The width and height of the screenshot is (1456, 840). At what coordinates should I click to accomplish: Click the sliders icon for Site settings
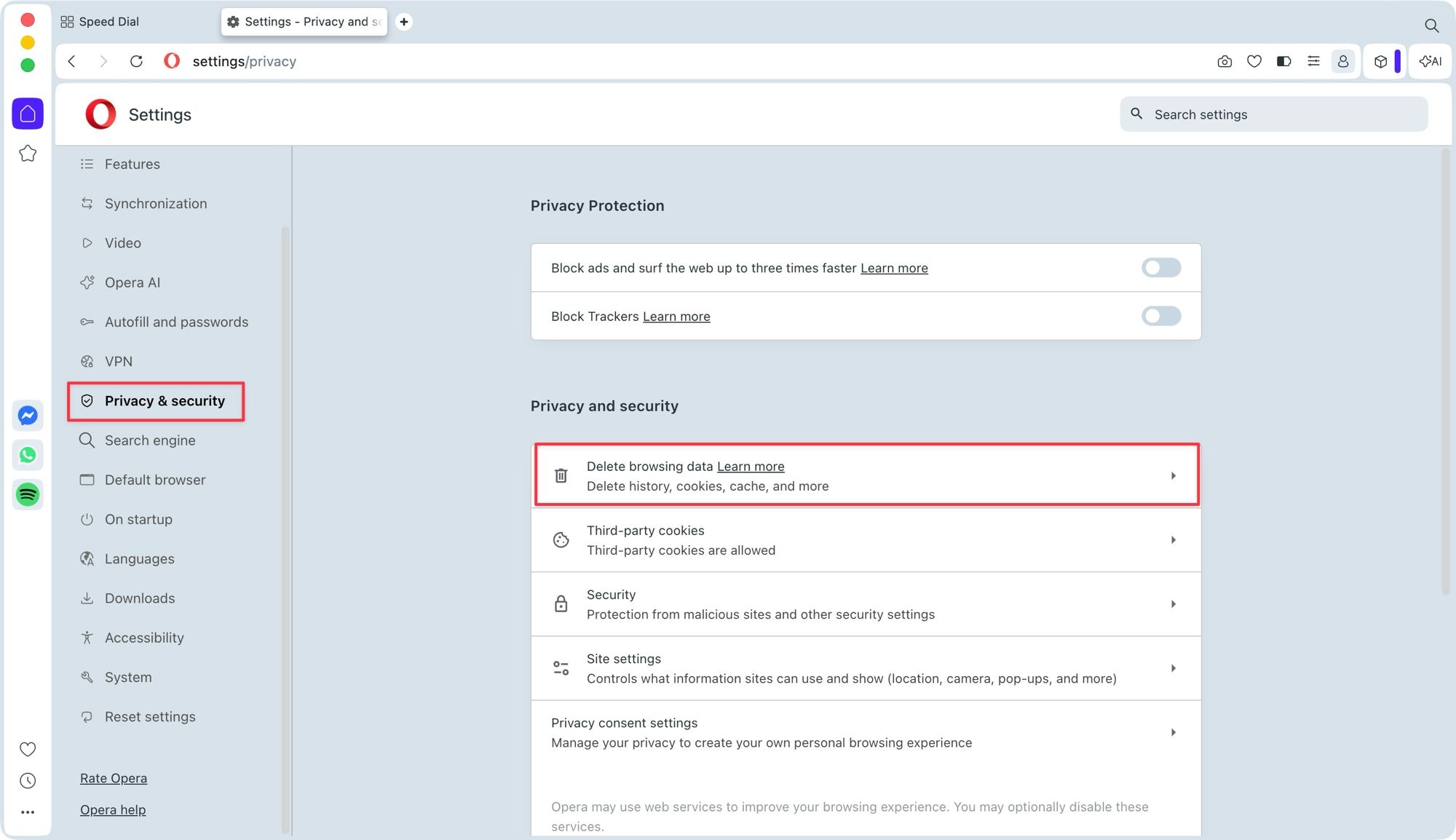click(561, 668)
